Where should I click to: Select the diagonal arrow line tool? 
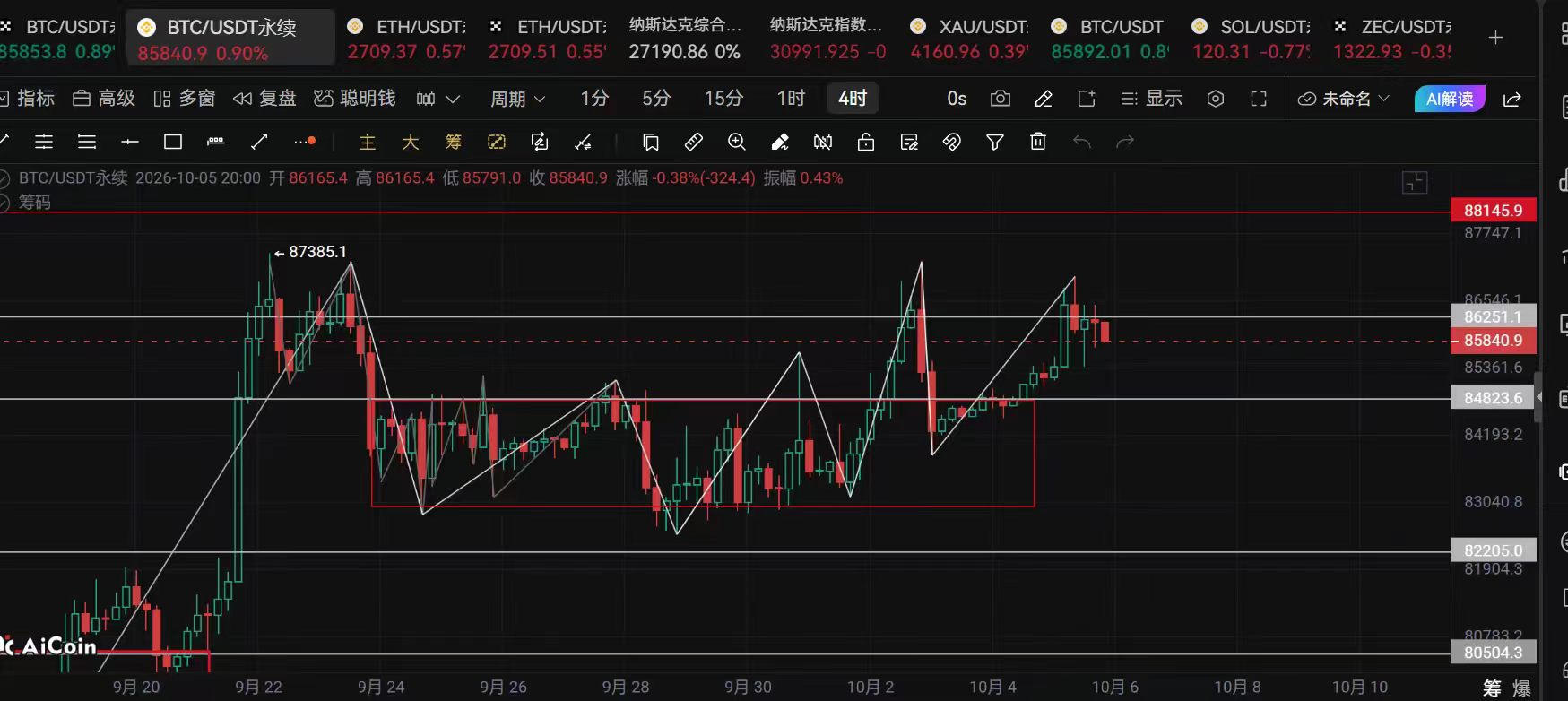coord(259,142)
